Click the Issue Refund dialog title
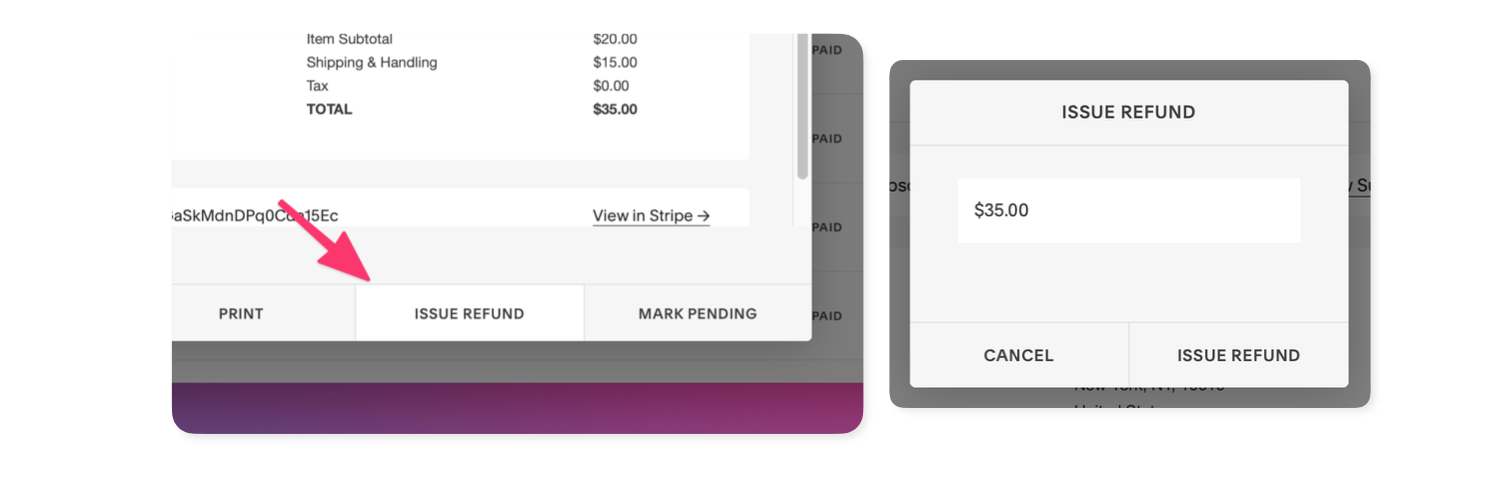Viewport: 1512px width, 484px height. point(1128,113)
